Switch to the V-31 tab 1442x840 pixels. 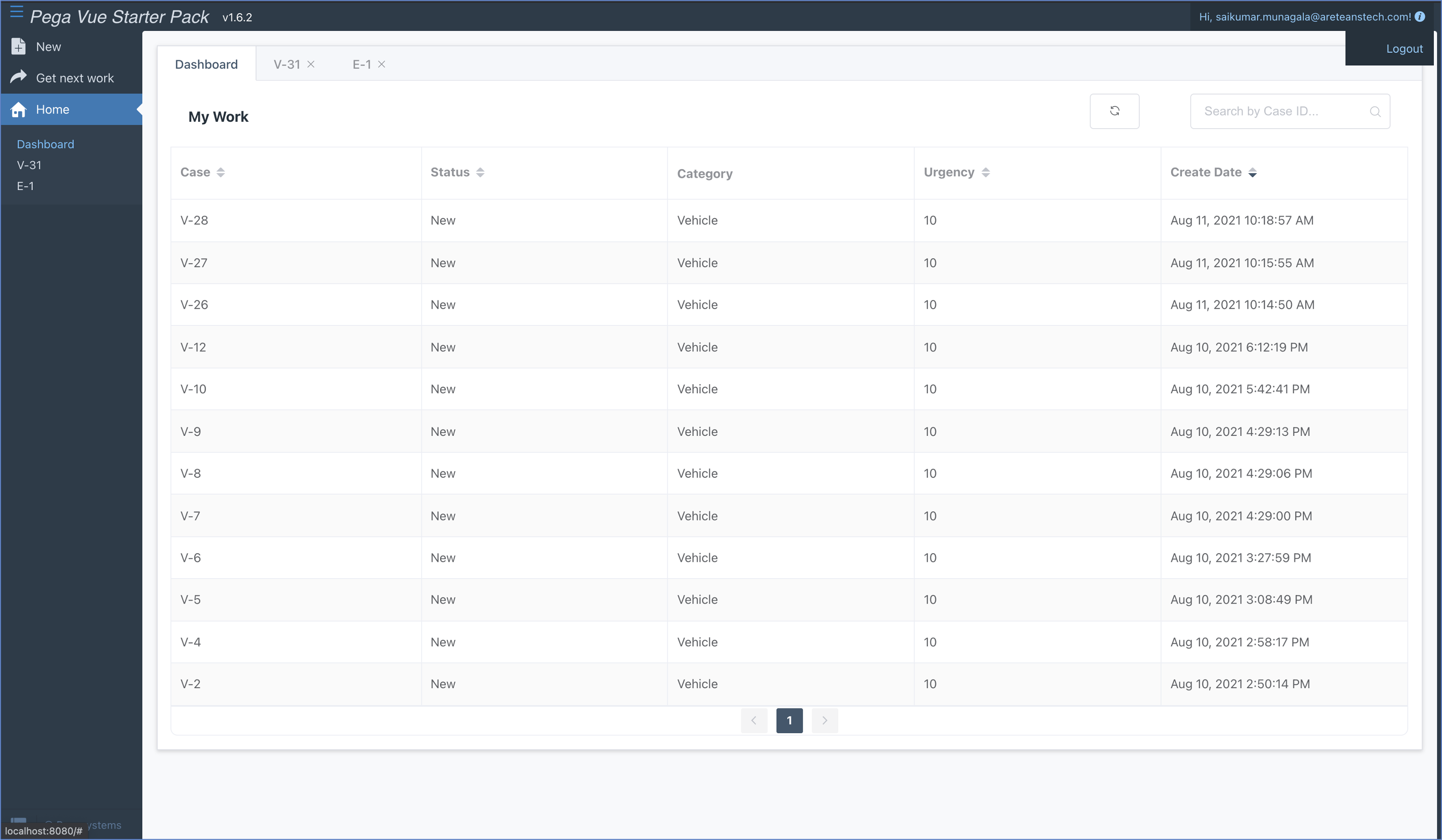pyautogui.click(x=286, y=64)
